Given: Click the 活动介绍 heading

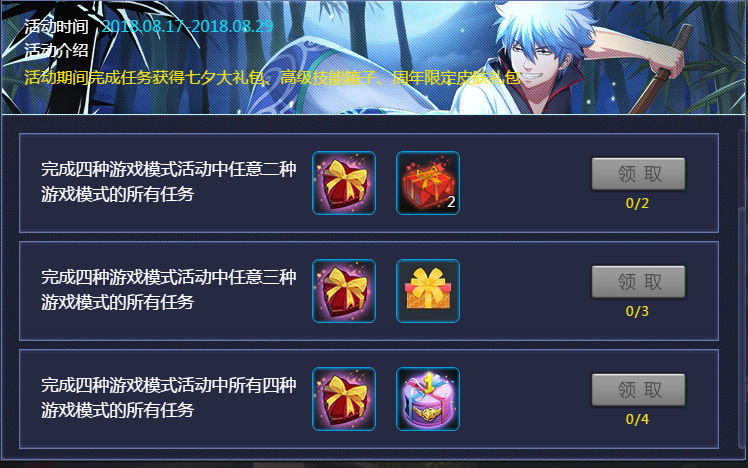Looking at the screenshot, I should tap(56, 50).
